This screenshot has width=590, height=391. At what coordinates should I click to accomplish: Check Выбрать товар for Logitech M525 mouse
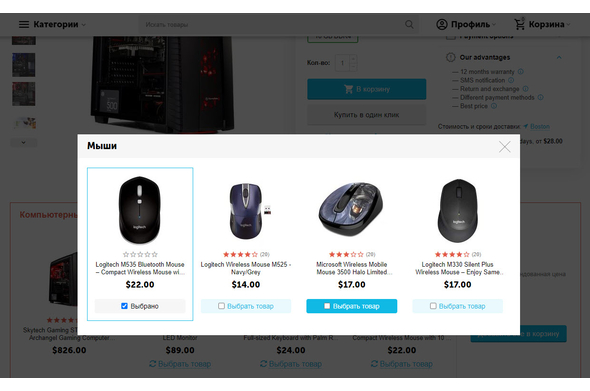221,306
